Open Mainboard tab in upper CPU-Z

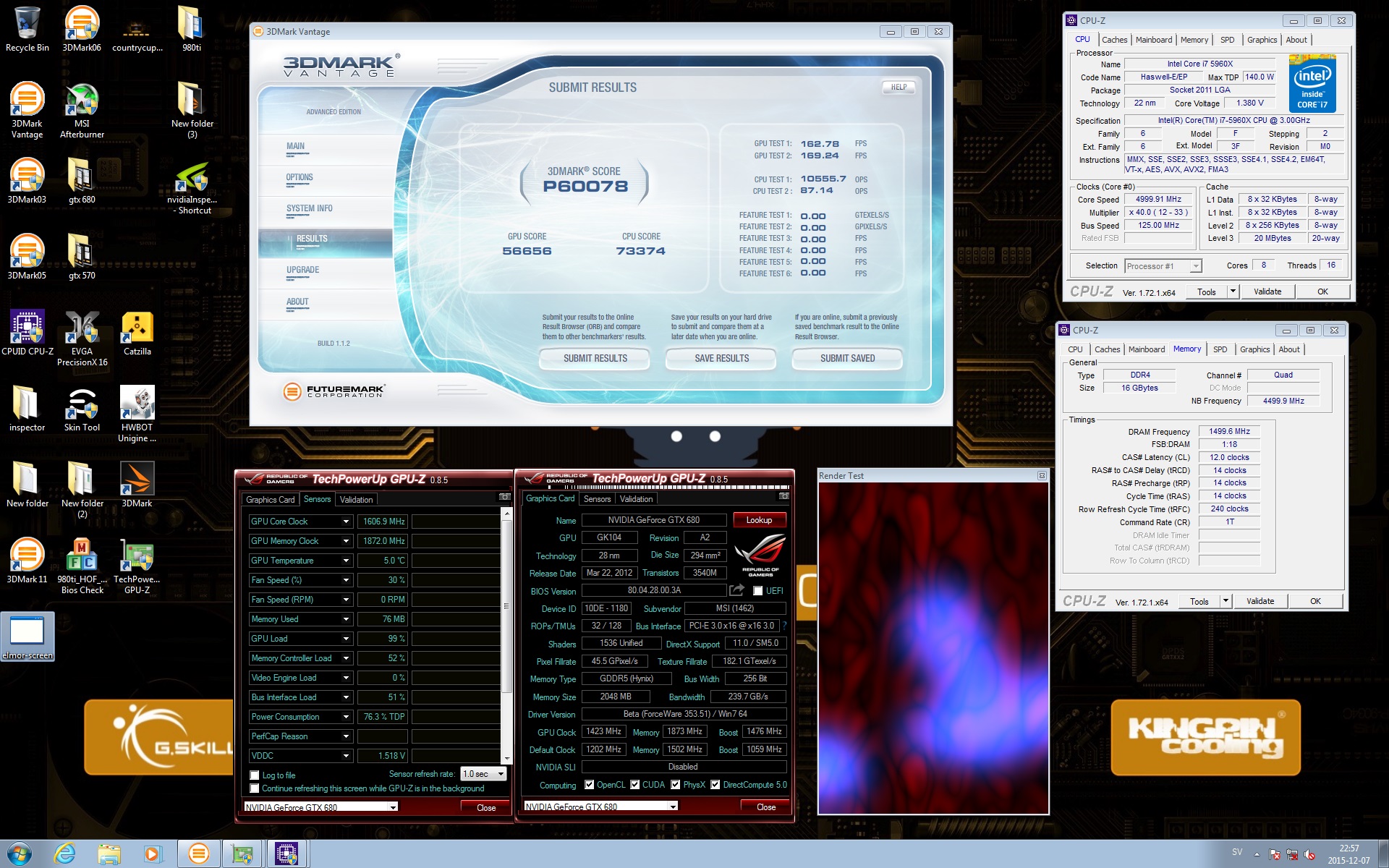pos(1153,40)
